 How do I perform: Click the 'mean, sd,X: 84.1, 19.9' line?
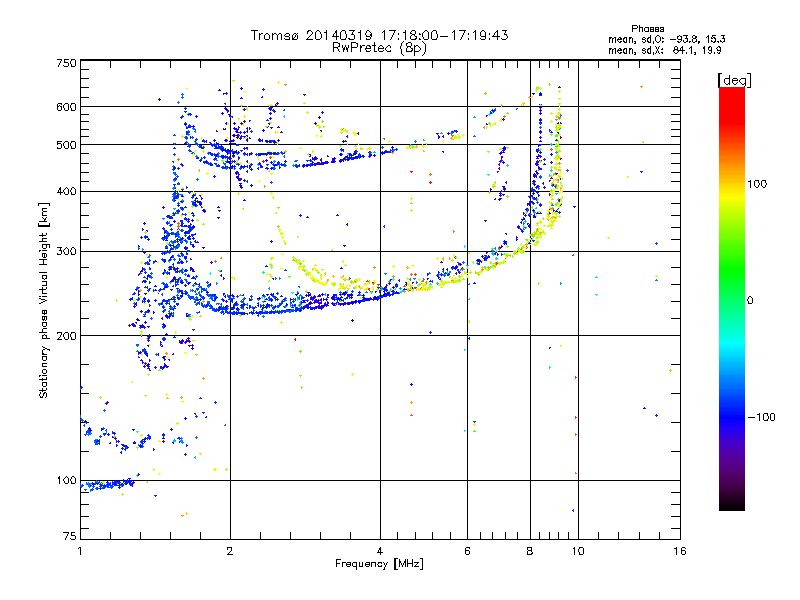pyautogui.click(x=664, y=51)
